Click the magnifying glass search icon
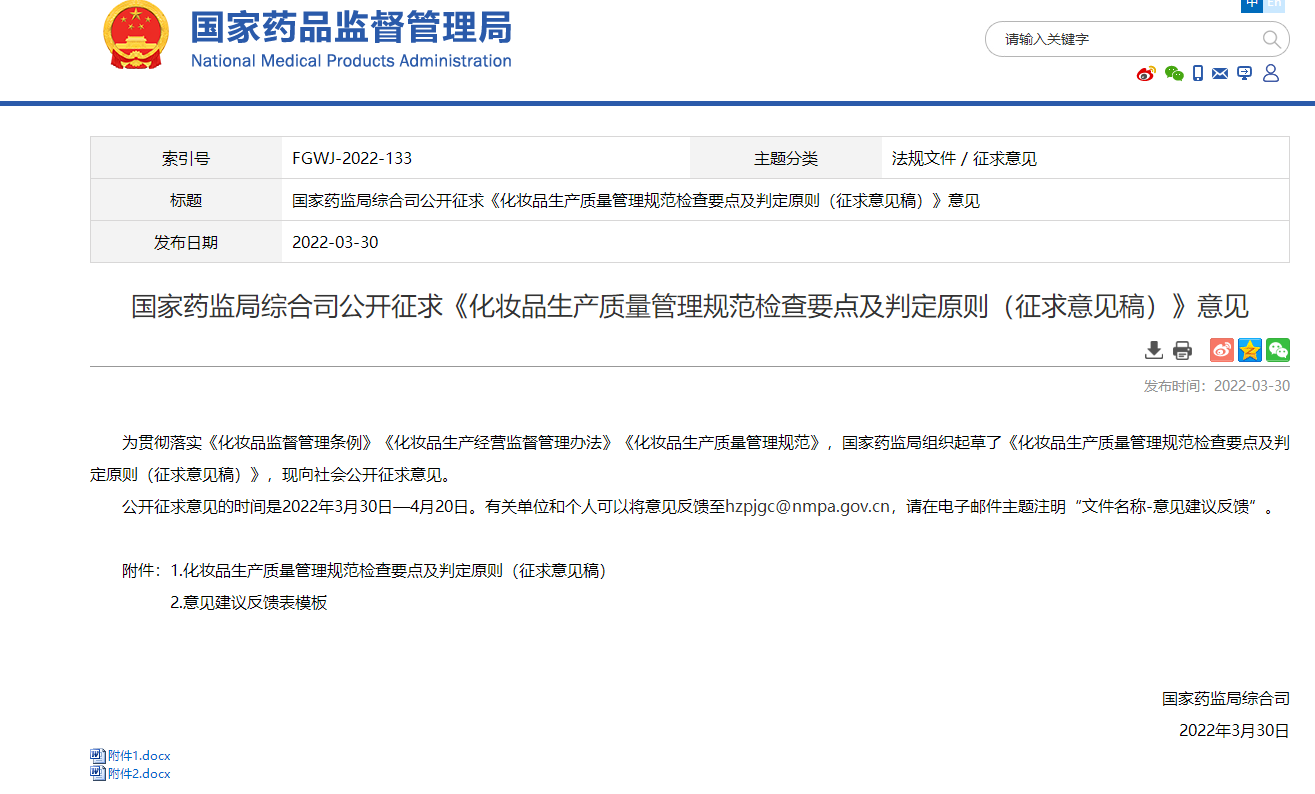This screenshot has height=794, width=1315. tap(1271, 39)
